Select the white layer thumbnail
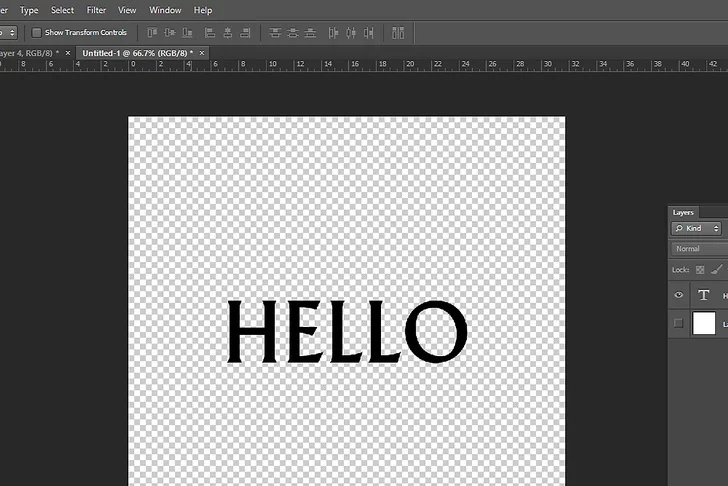Viewport: 728px width, 486px height. (x=705, y=323)
